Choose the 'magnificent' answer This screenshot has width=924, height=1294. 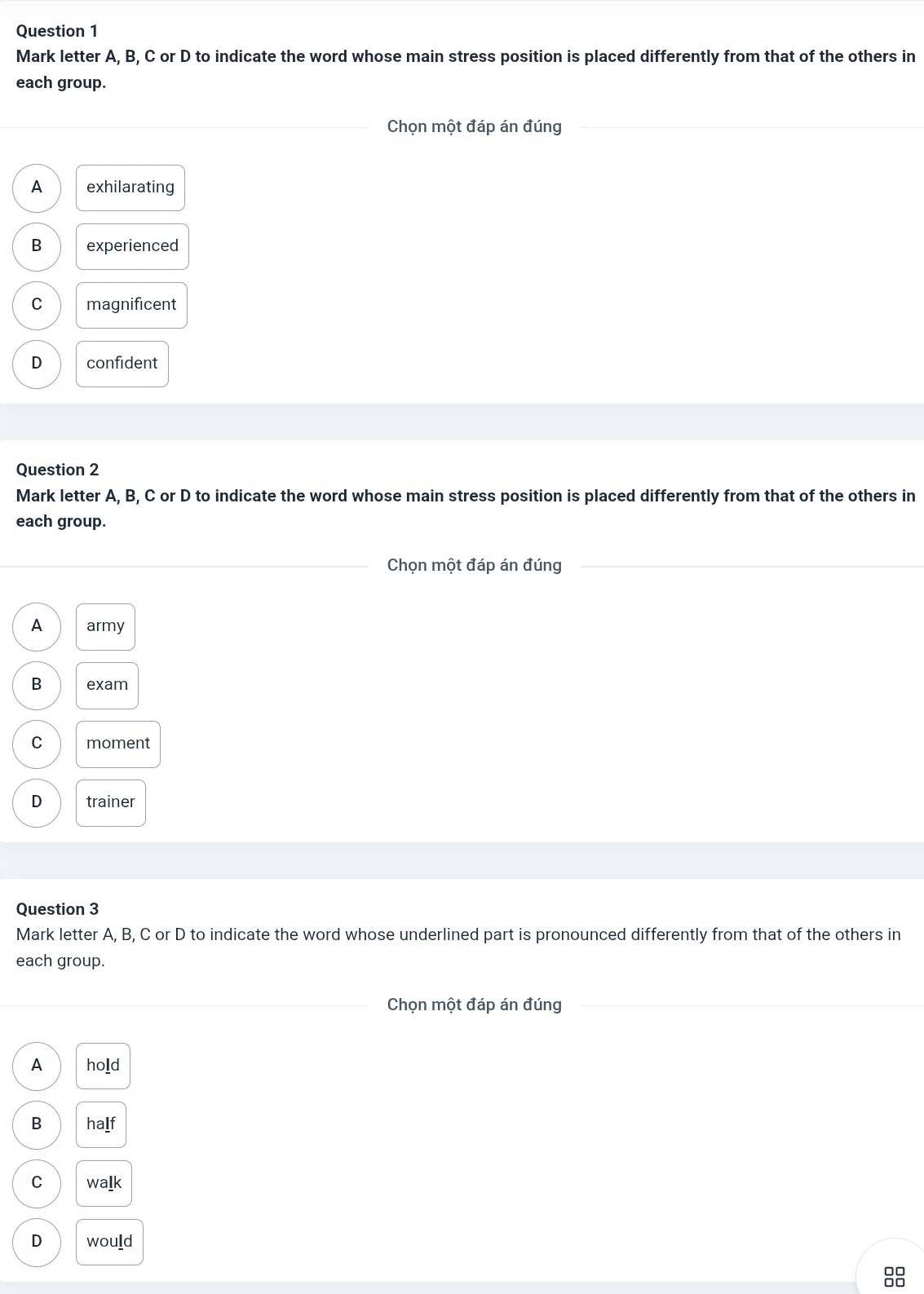coord(131,306)
